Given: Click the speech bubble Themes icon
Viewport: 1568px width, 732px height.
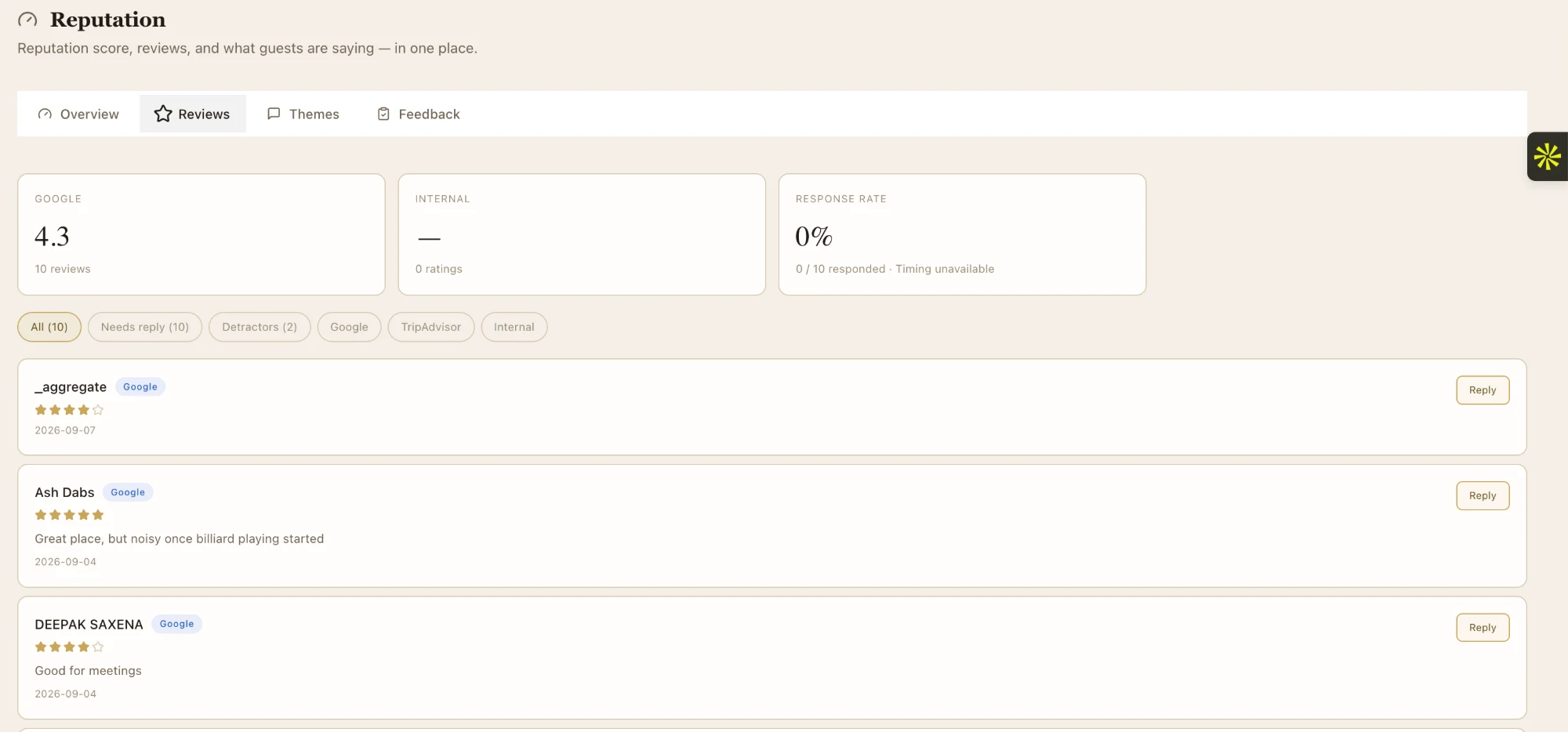Looking at the screenshot, I should [274, 114].
